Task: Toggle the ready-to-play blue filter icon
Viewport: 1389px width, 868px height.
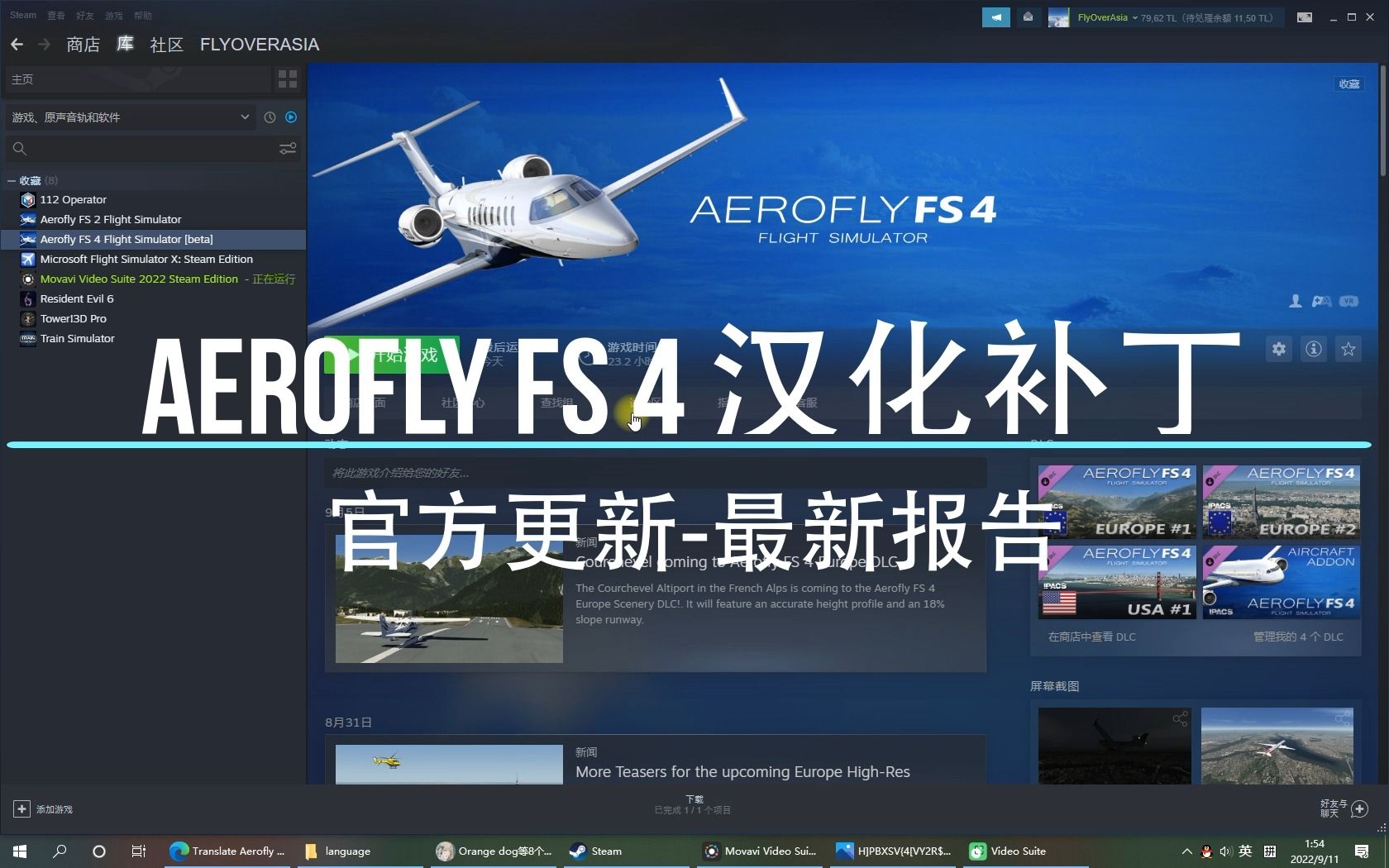Action: click(290, 117)
